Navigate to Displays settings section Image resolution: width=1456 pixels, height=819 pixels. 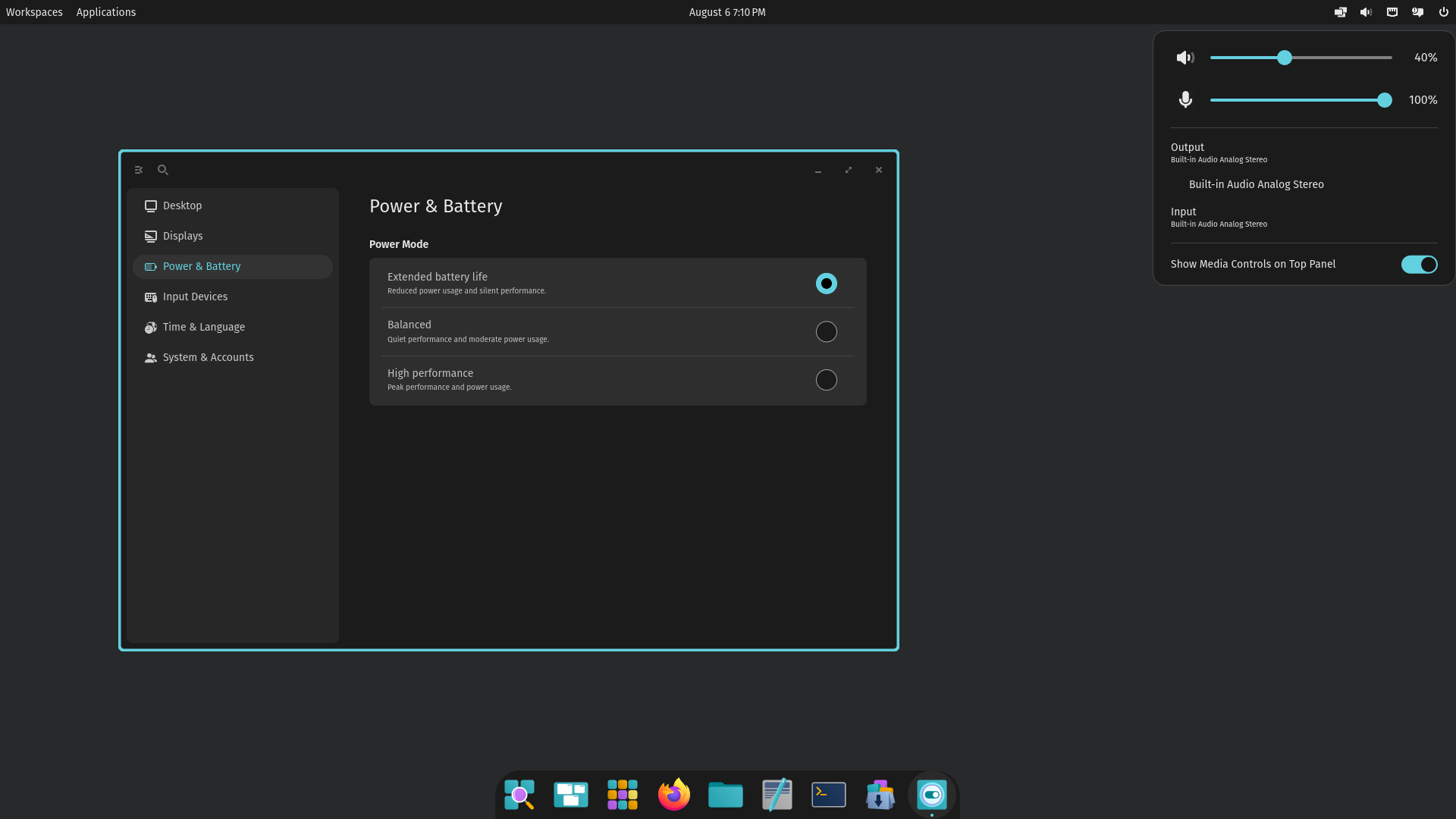183,236
